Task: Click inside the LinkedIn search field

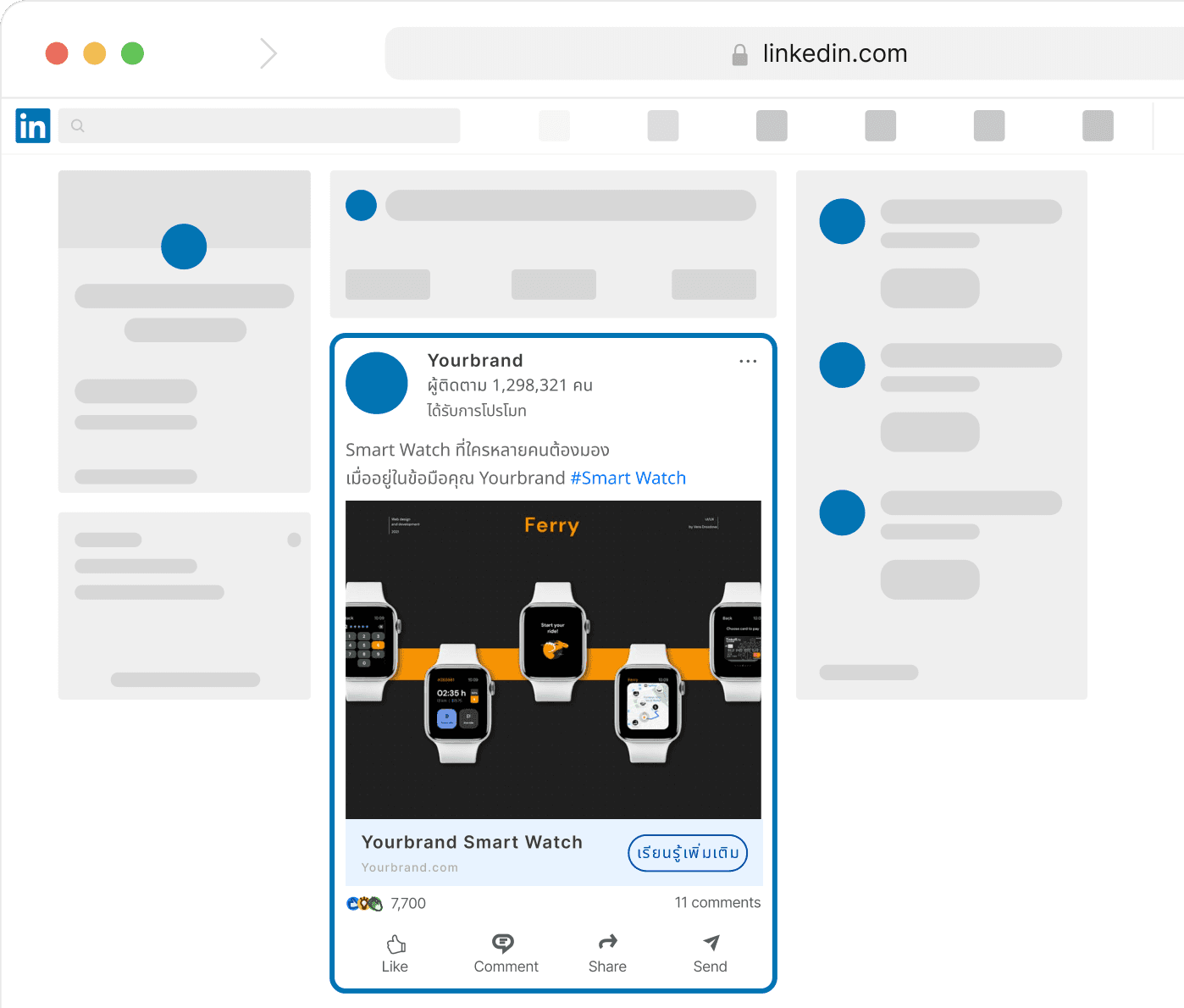Action: click(271, 126)
